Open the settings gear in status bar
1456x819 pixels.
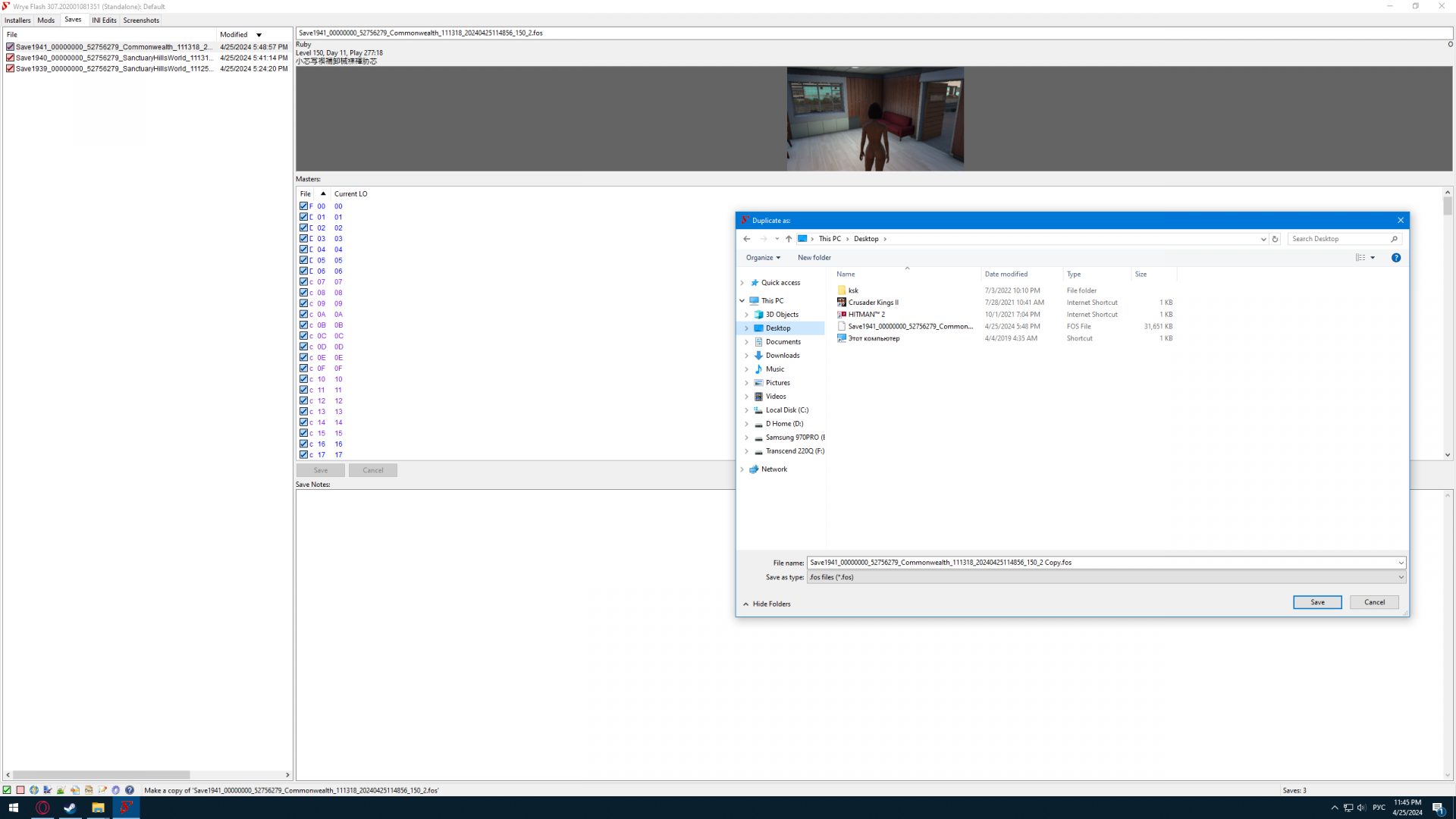point(116,790)
